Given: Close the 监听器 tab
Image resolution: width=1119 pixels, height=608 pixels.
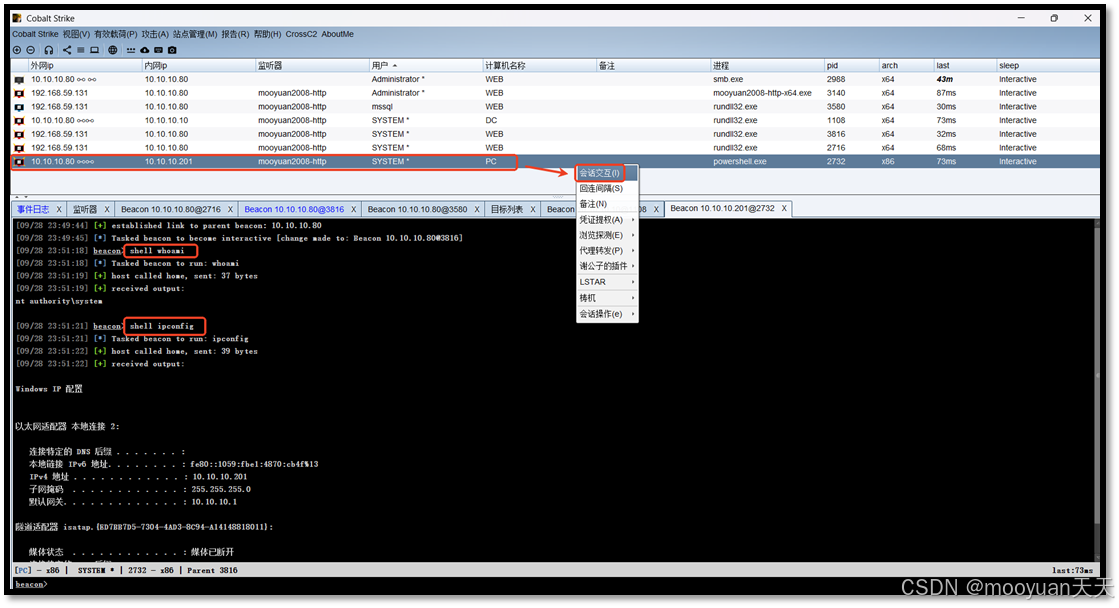Looking at the screenshot, I should pyautogui.click(x=107, y=209).
